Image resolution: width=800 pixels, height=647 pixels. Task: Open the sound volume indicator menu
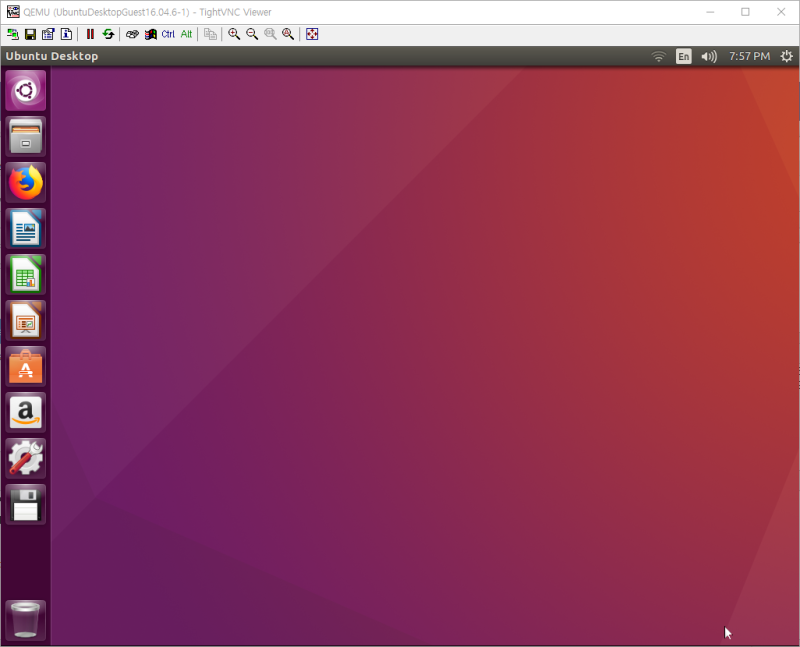pos(709,56)
